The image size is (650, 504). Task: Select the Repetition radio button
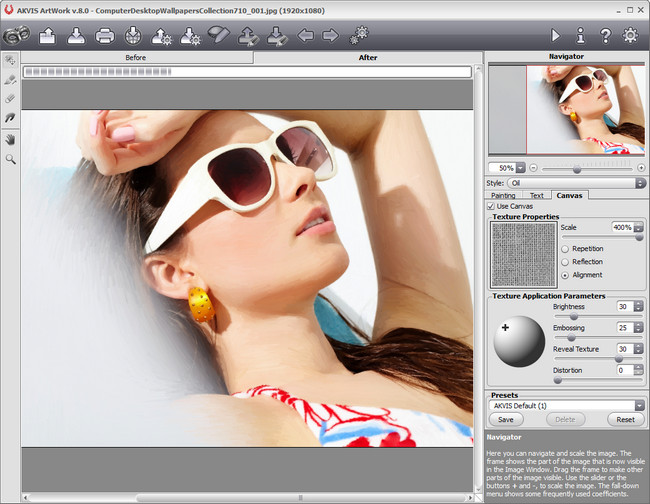[x=566, y=248]
